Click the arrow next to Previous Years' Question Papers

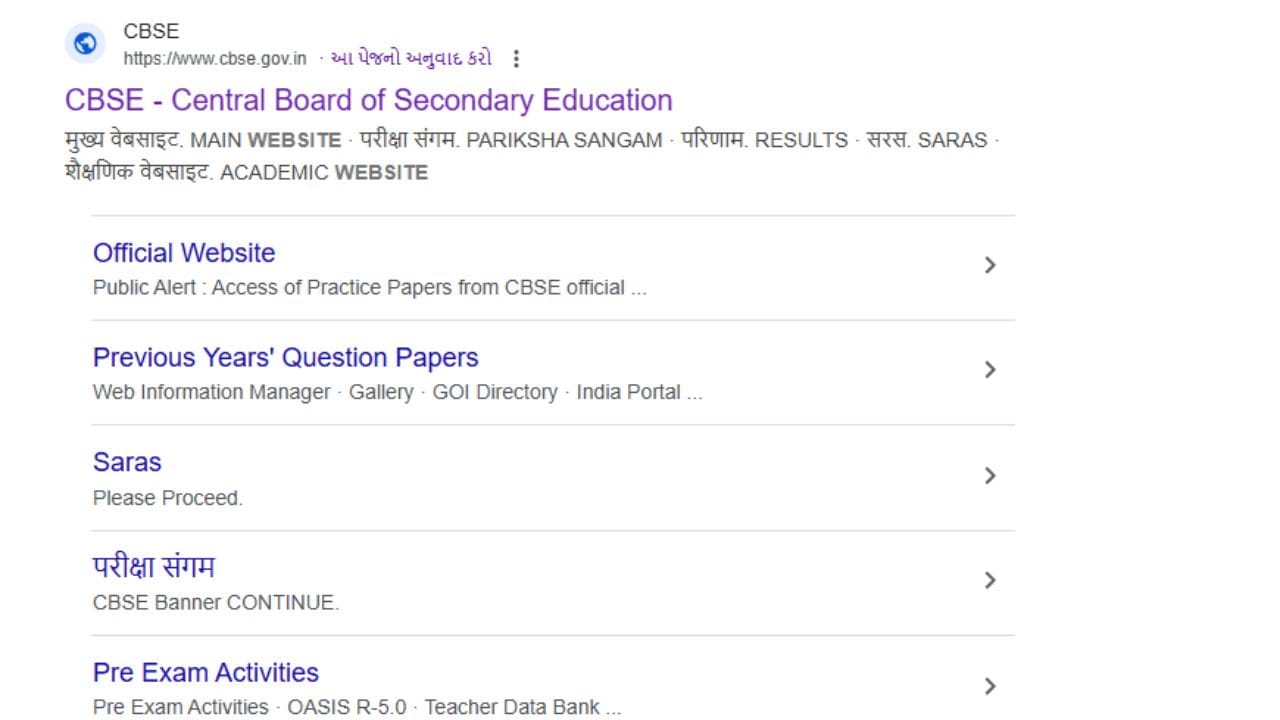990,370
